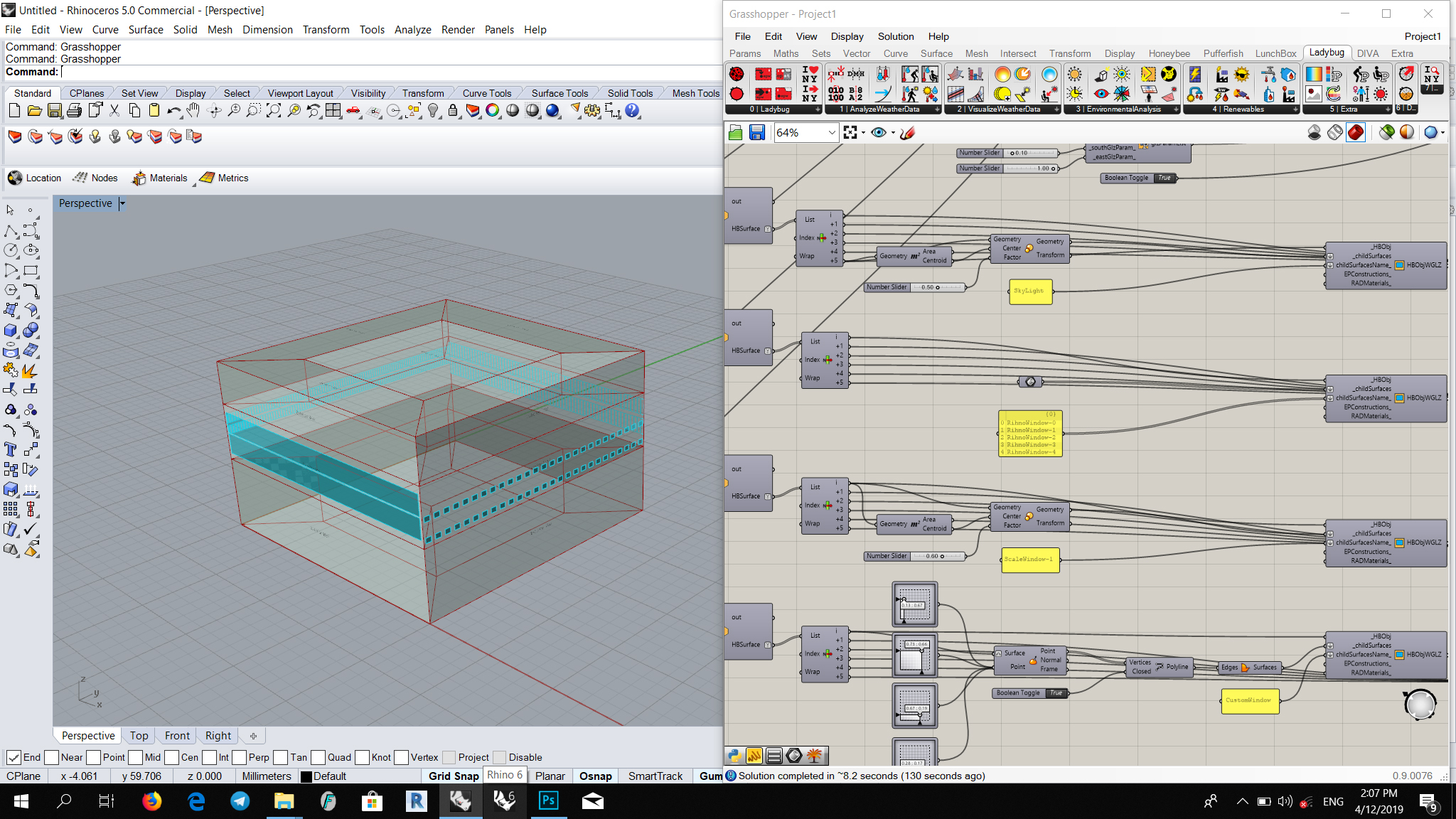
Task: Enable the Mid osnap checkbox
Action: (135, 757)
